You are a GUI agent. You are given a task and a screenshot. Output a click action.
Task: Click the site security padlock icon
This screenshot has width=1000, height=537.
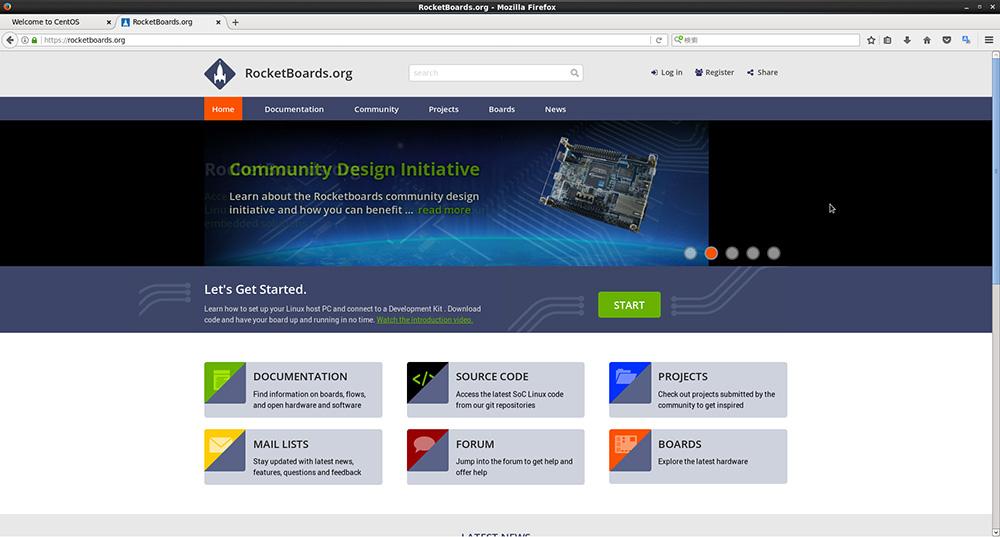click(x=34, y=40)
